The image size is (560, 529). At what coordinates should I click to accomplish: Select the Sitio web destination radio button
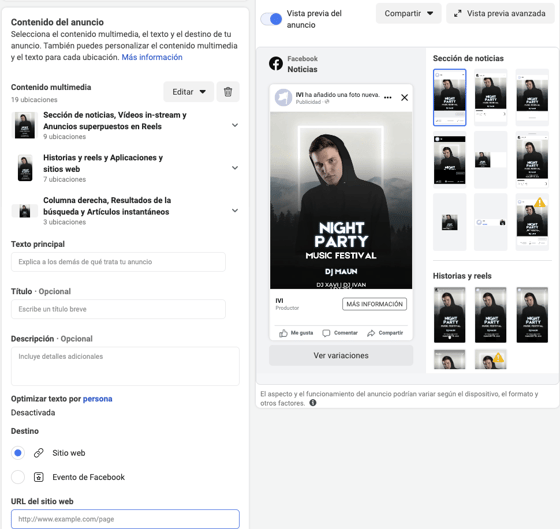point(18,453)
